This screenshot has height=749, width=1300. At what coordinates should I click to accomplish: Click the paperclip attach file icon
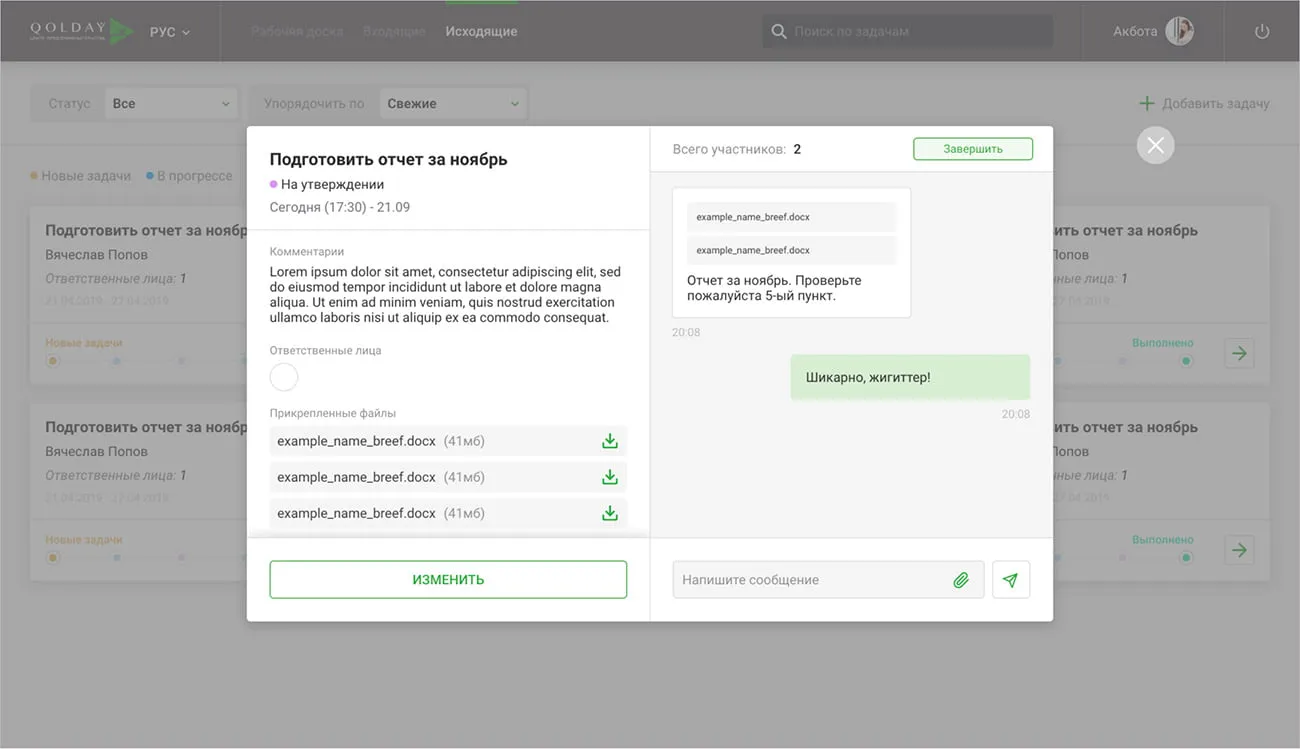tap(960, 580)
